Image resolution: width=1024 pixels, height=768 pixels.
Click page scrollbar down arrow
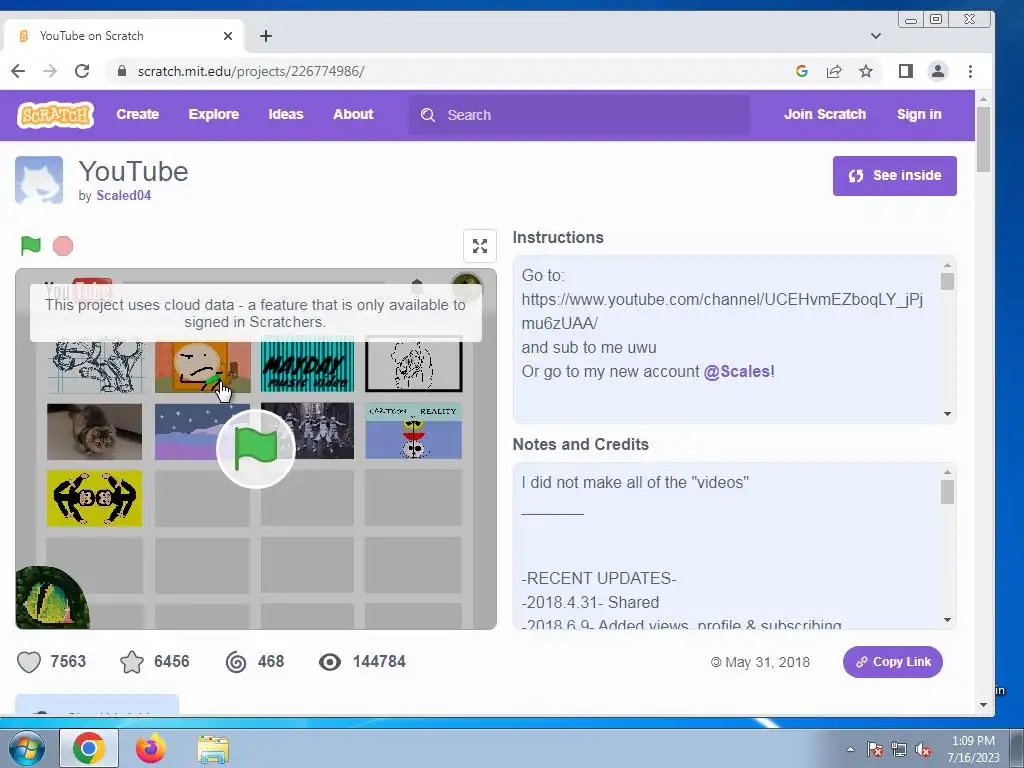point(984,705)
